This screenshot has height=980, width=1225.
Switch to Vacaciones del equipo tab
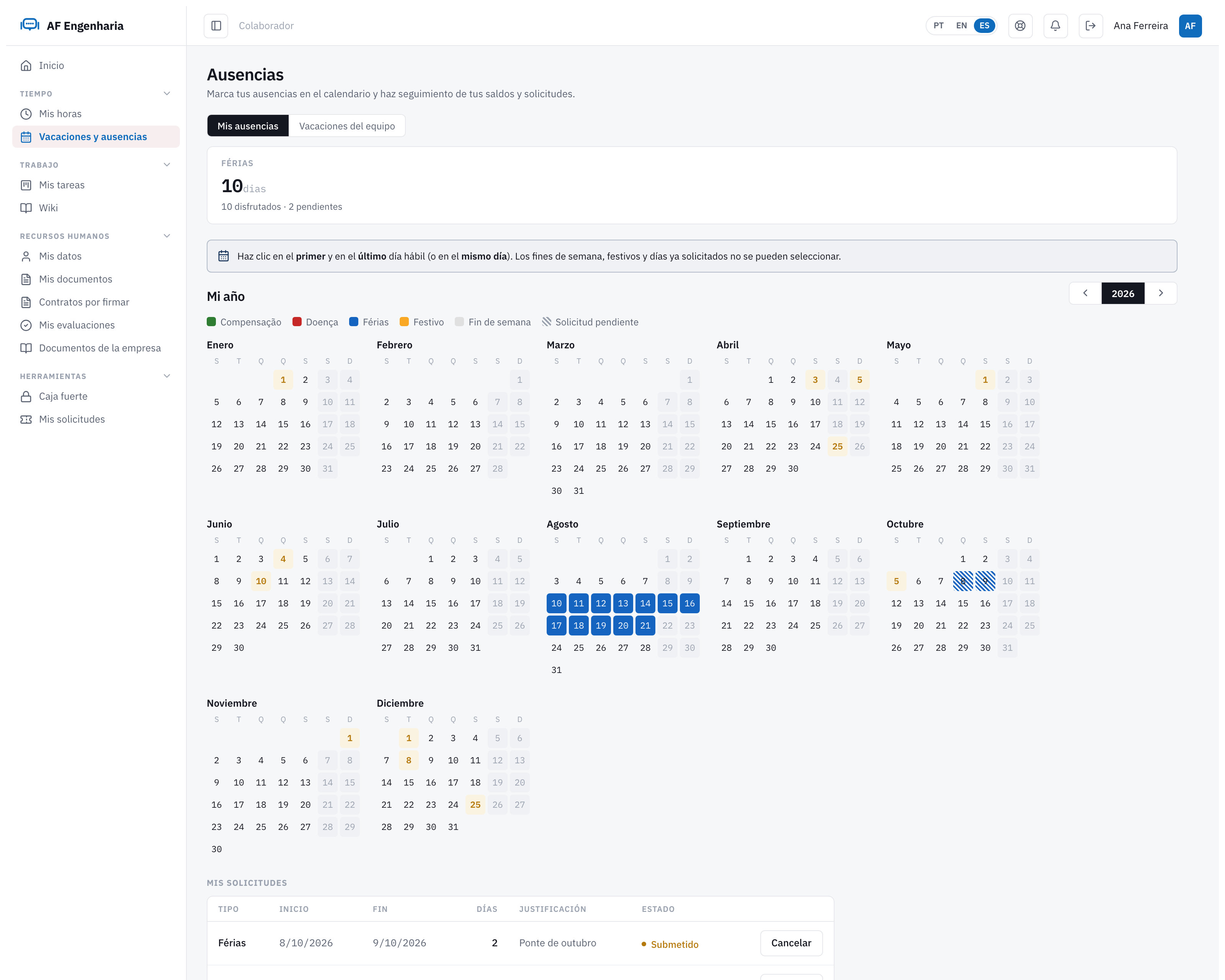click(x=347, y=126)
